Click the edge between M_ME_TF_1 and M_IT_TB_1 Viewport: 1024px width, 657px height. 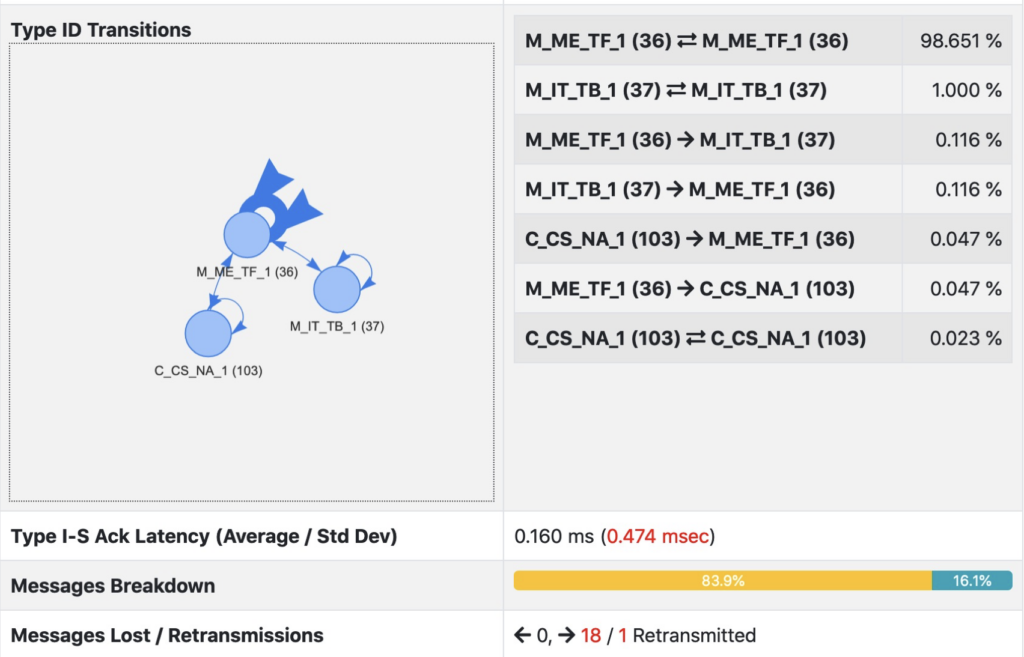point(295,255)
